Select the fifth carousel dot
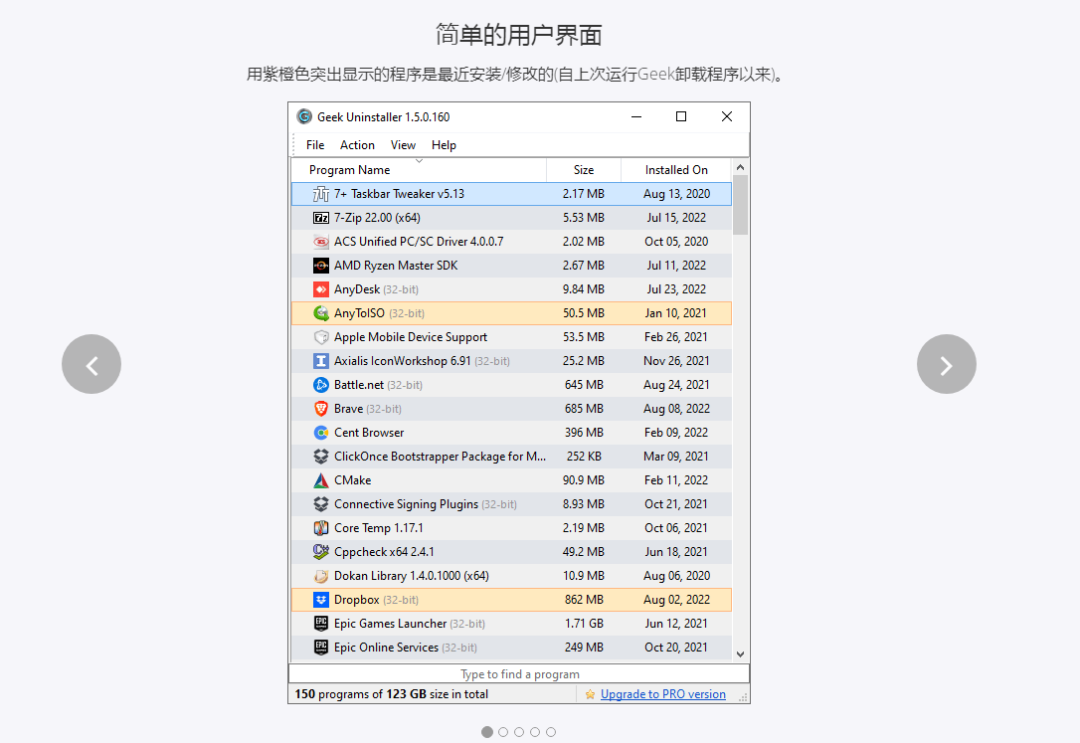The image size is (1080, 743). point(550,732)
